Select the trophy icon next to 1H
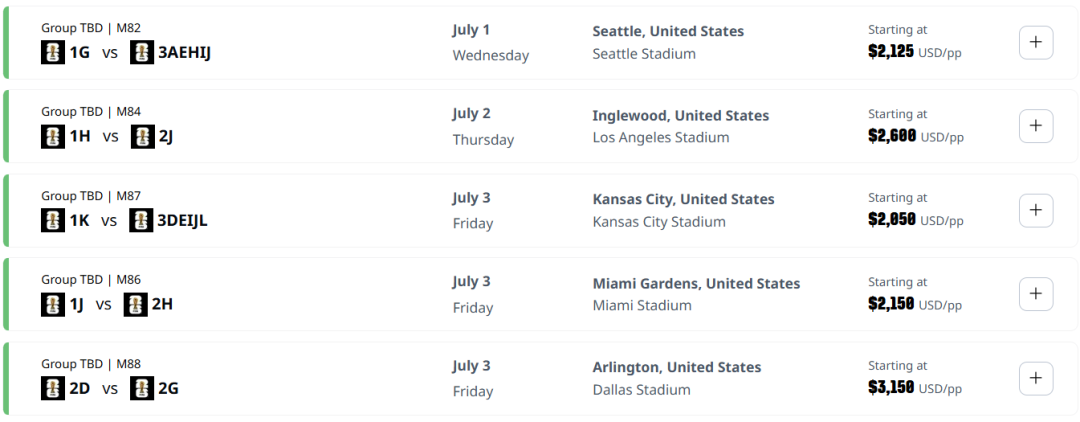Viewport: 1080px width, 422px height. pos(53,136)
